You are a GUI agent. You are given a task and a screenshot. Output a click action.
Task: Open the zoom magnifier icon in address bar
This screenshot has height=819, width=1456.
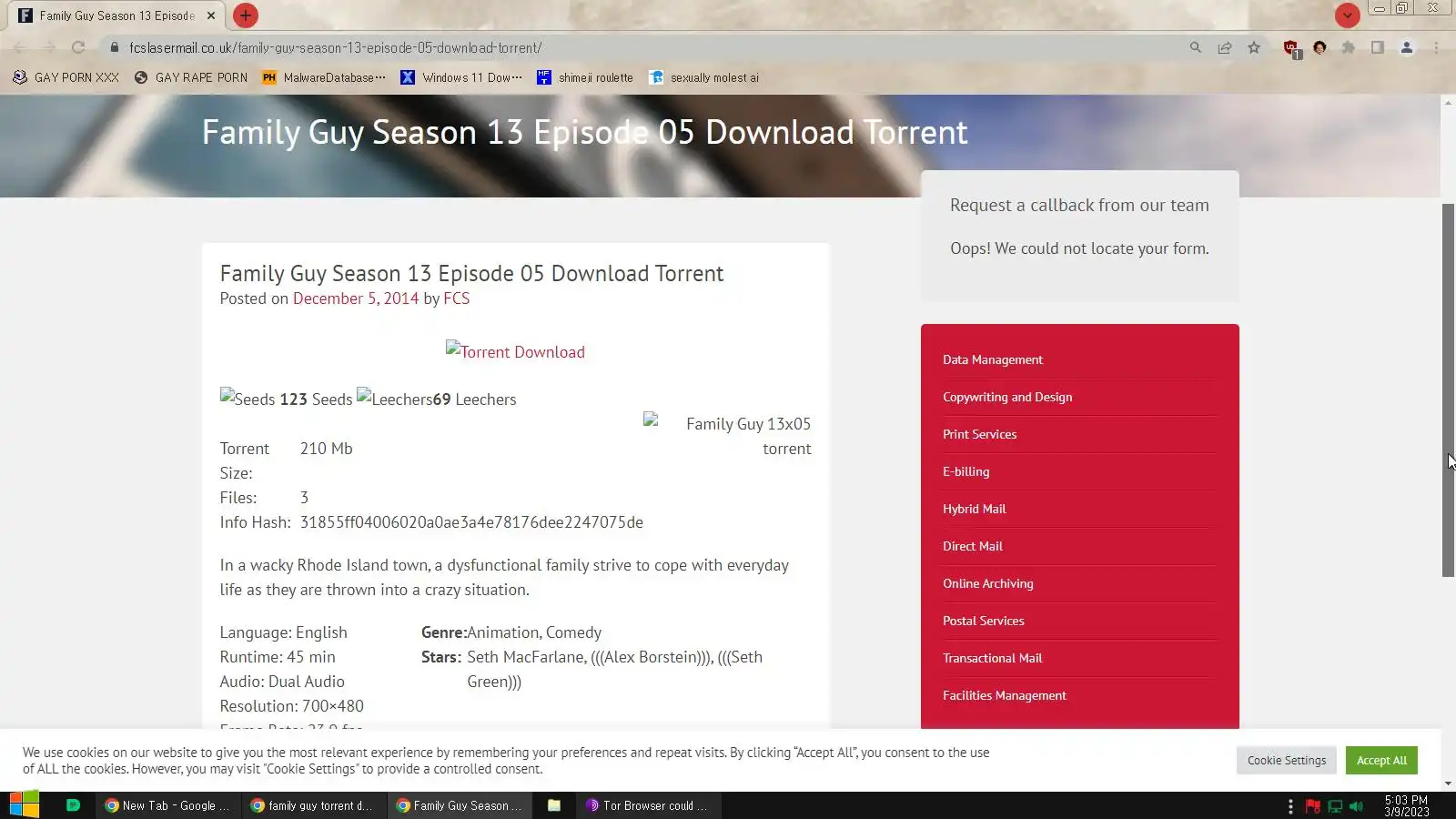point(1196,47)
